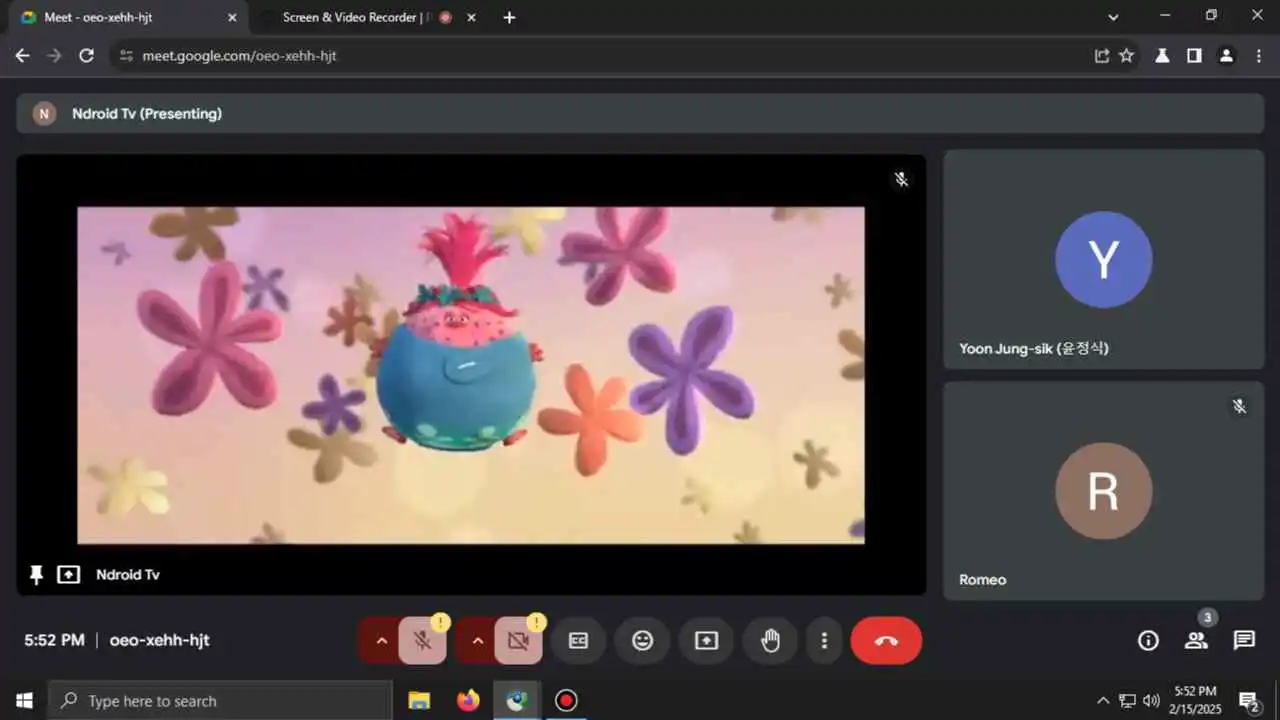View site information icon in address bar
Viewport: 1280px width, 720px height.
point(126,56)
